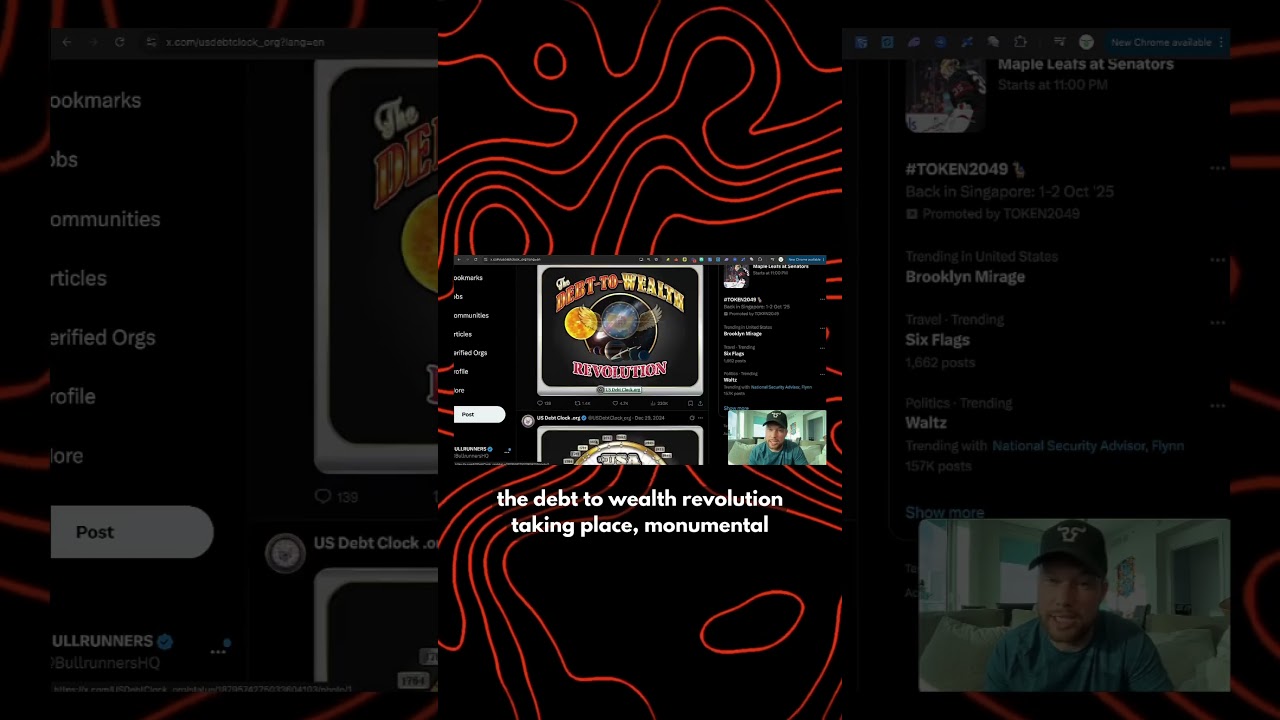Click the white Post button in the central screenshot
The width and height of the screenshot is (1280, 720).
(479, 414)
